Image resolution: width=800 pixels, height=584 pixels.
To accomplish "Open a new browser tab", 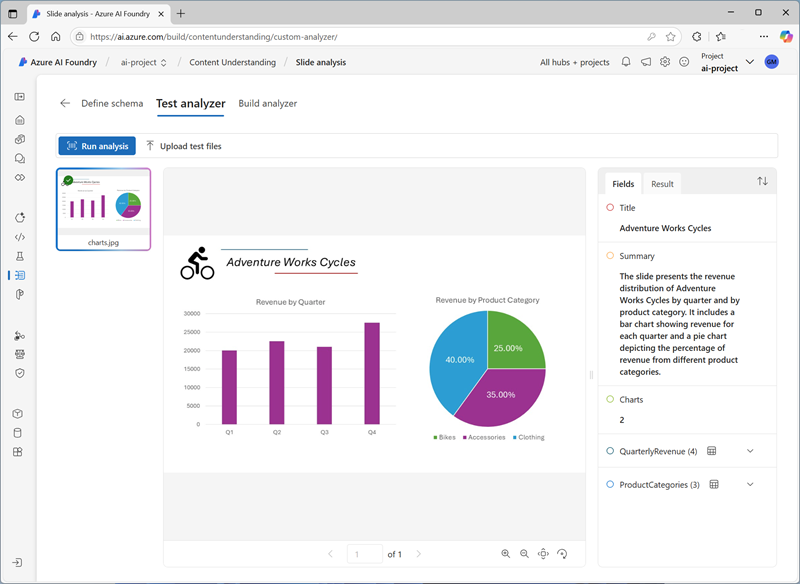I will pyautogui.click(x=181, y=14).
